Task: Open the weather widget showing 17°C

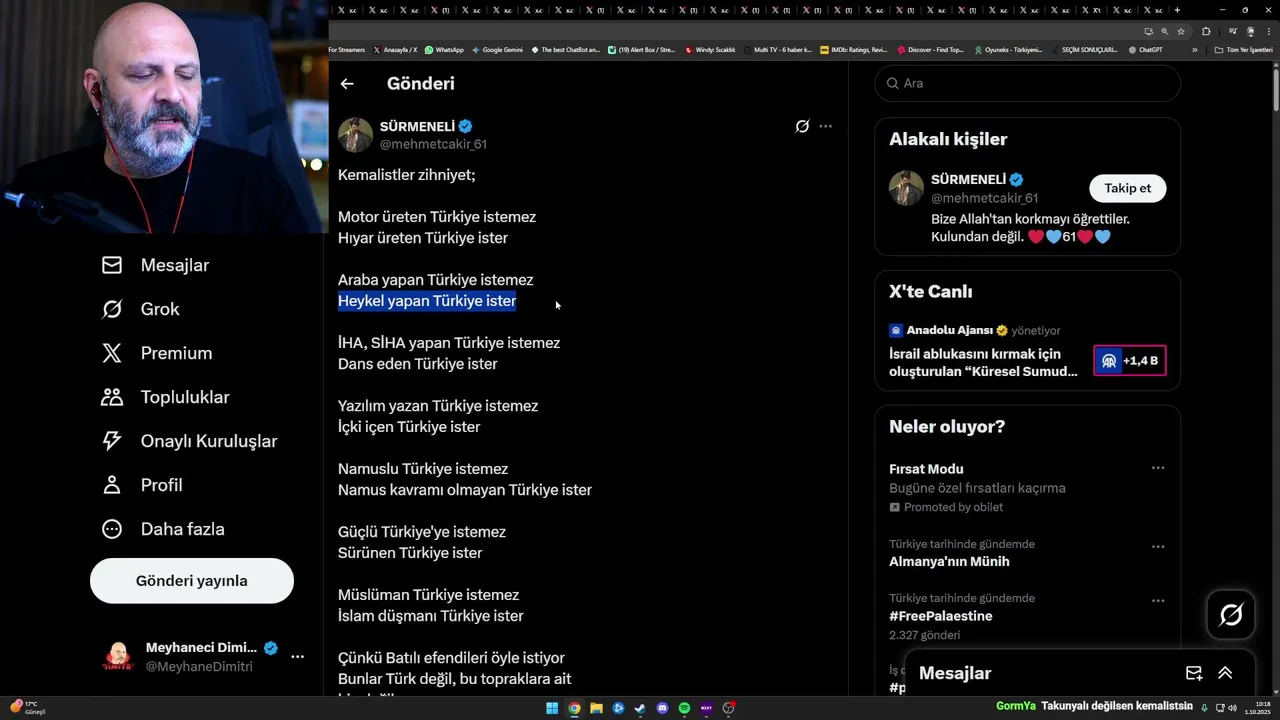Action: pos(27,708)
